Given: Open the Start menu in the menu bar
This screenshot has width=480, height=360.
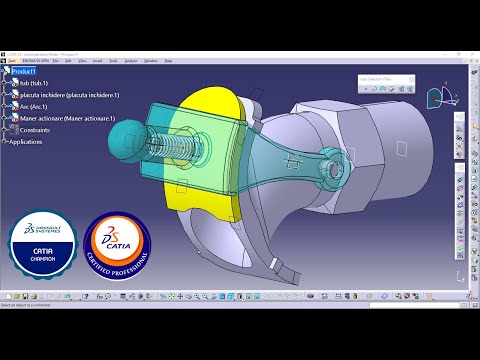Looking at the screenshot, I should coord(12,61).
